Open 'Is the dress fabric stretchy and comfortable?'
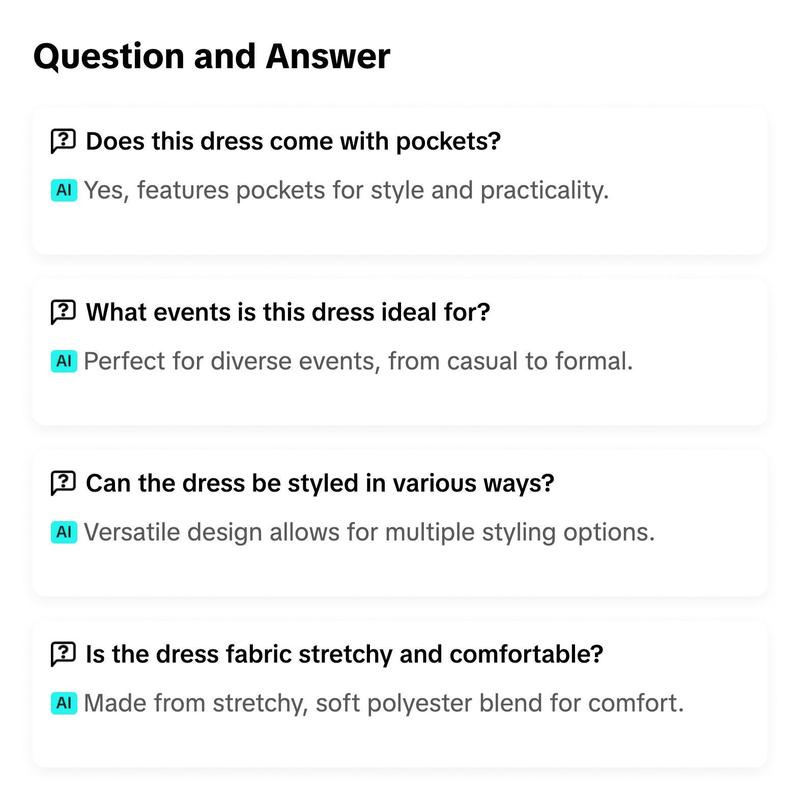The width and height of the screenshot is (800, 800). click(x=344, y=654)
